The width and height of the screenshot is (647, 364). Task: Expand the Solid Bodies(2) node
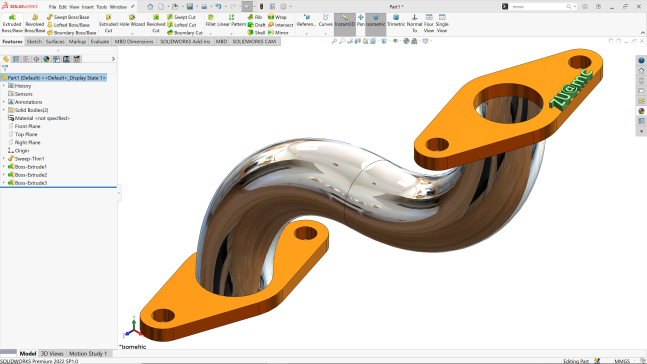(x=4, y=110)
